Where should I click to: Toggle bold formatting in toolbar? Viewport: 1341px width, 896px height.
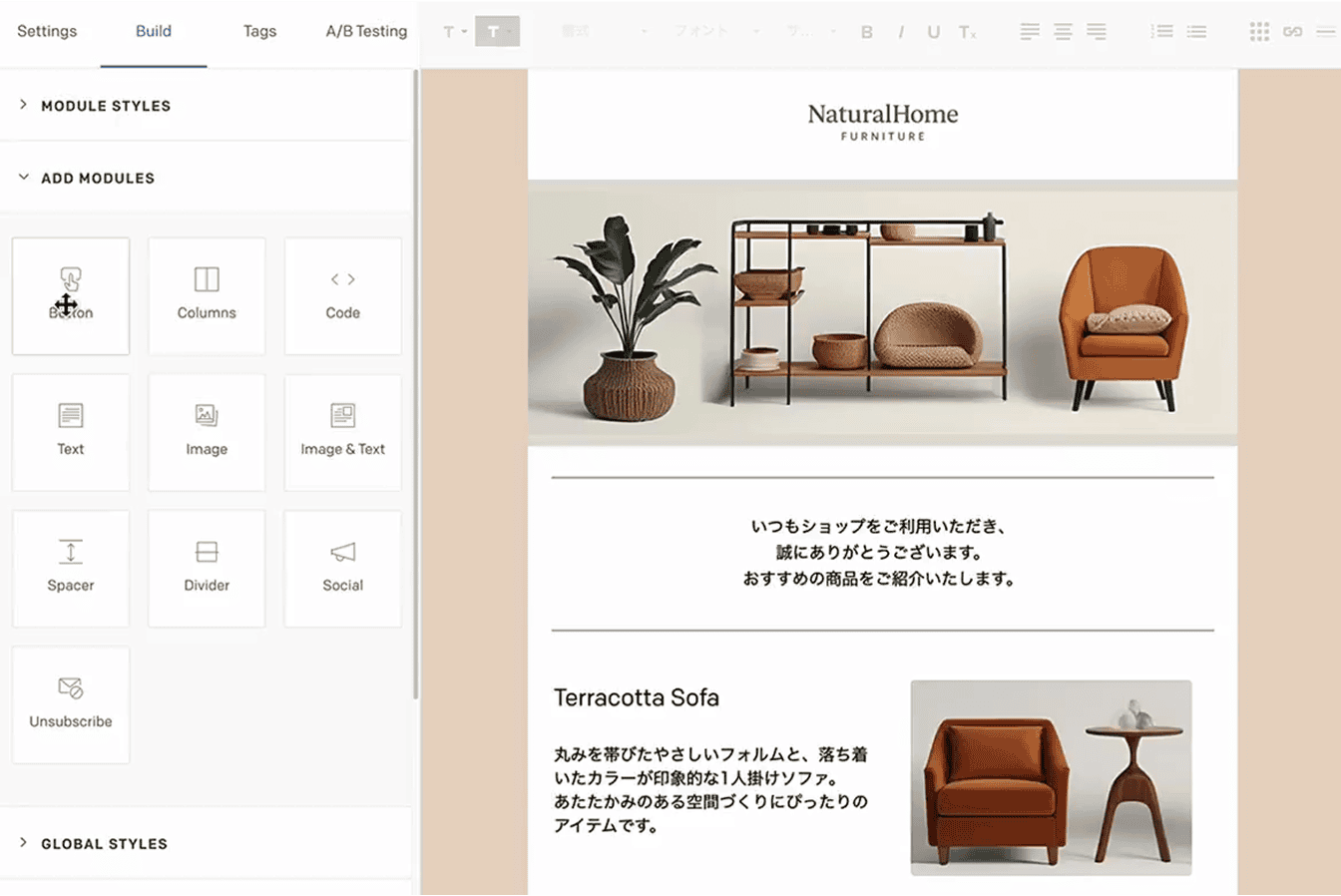[x=866, y=32]
